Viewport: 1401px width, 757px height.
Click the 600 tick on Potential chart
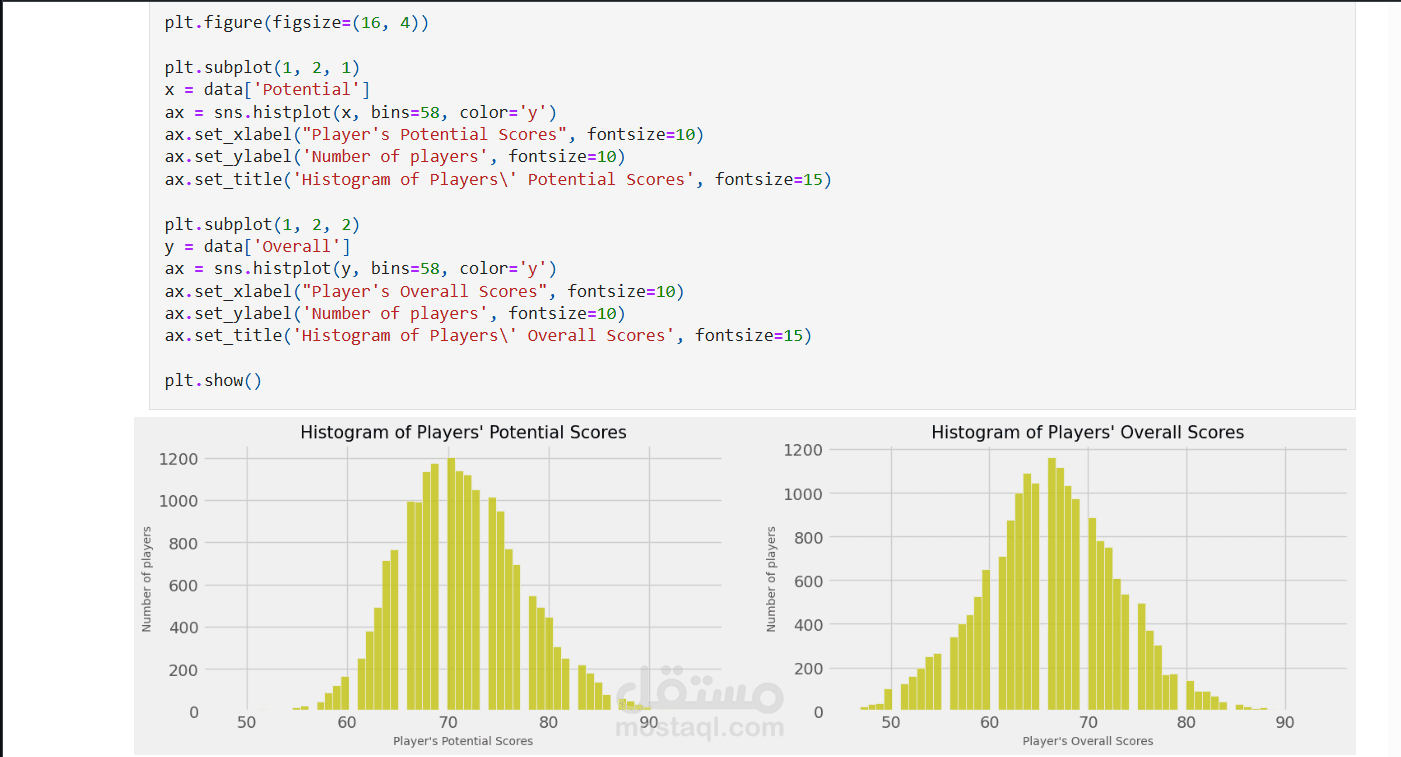(183, 586)
